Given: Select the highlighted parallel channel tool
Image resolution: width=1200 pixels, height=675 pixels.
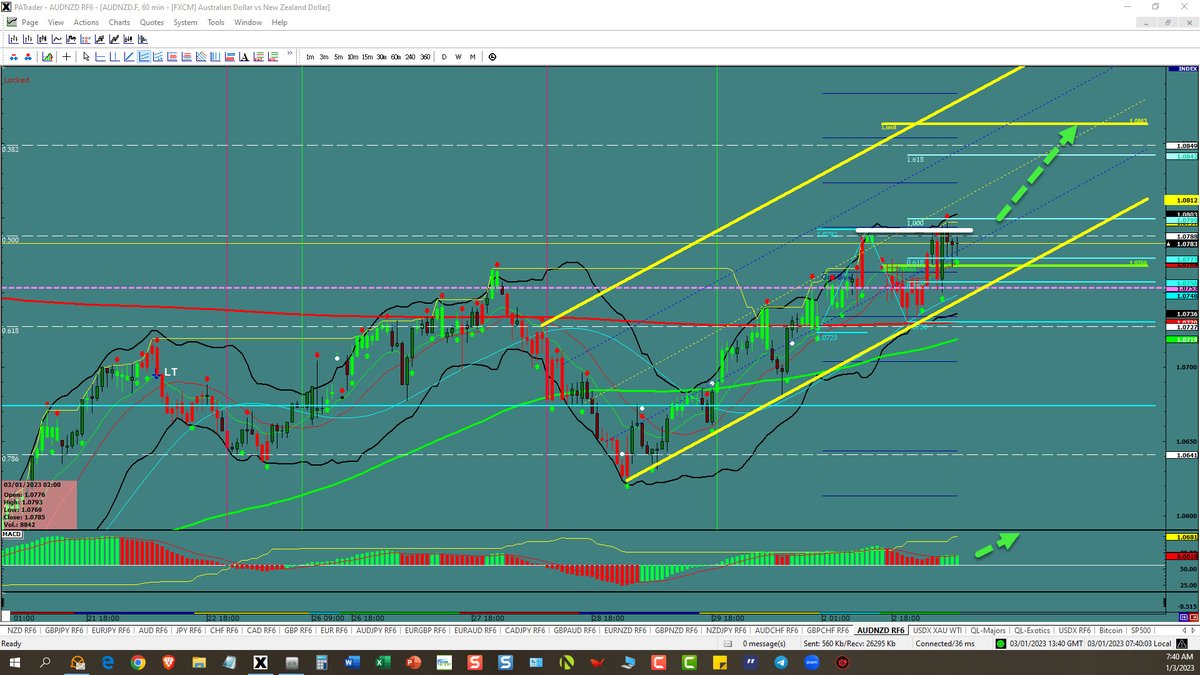Looking at the screenshot, I should coord(144,57).
